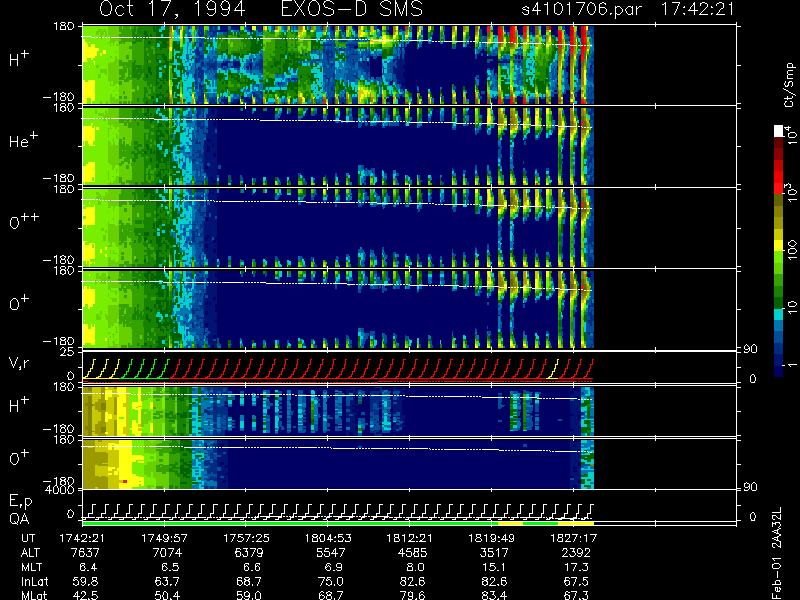This screenshot has width=800, height=600.
Task: Click the MLT value "6.6"
Action: click(x=252, y=567)
